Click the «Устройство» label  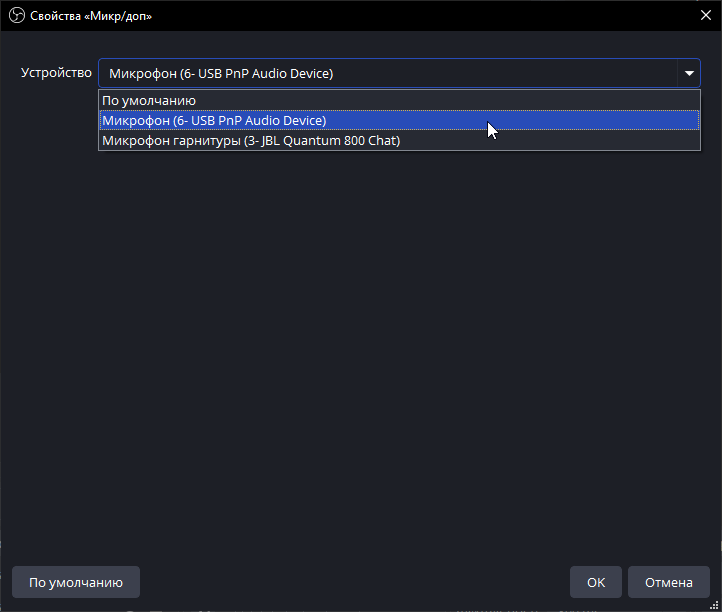(x=56, y=73)
